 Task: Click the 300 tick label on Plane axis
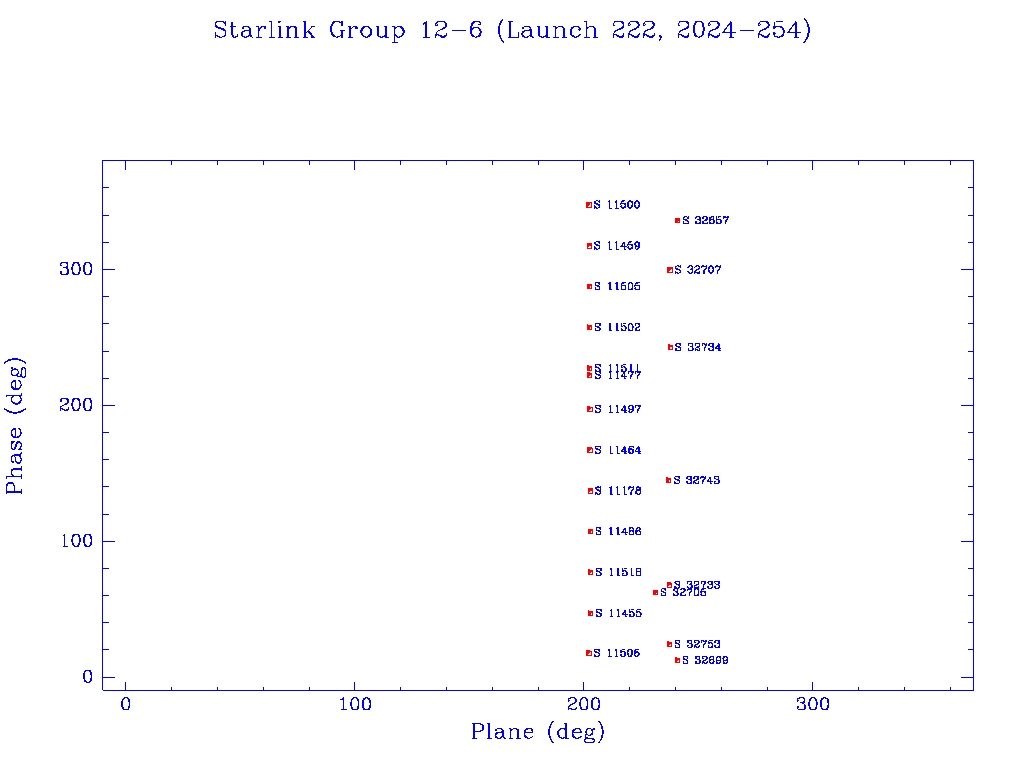813,704
